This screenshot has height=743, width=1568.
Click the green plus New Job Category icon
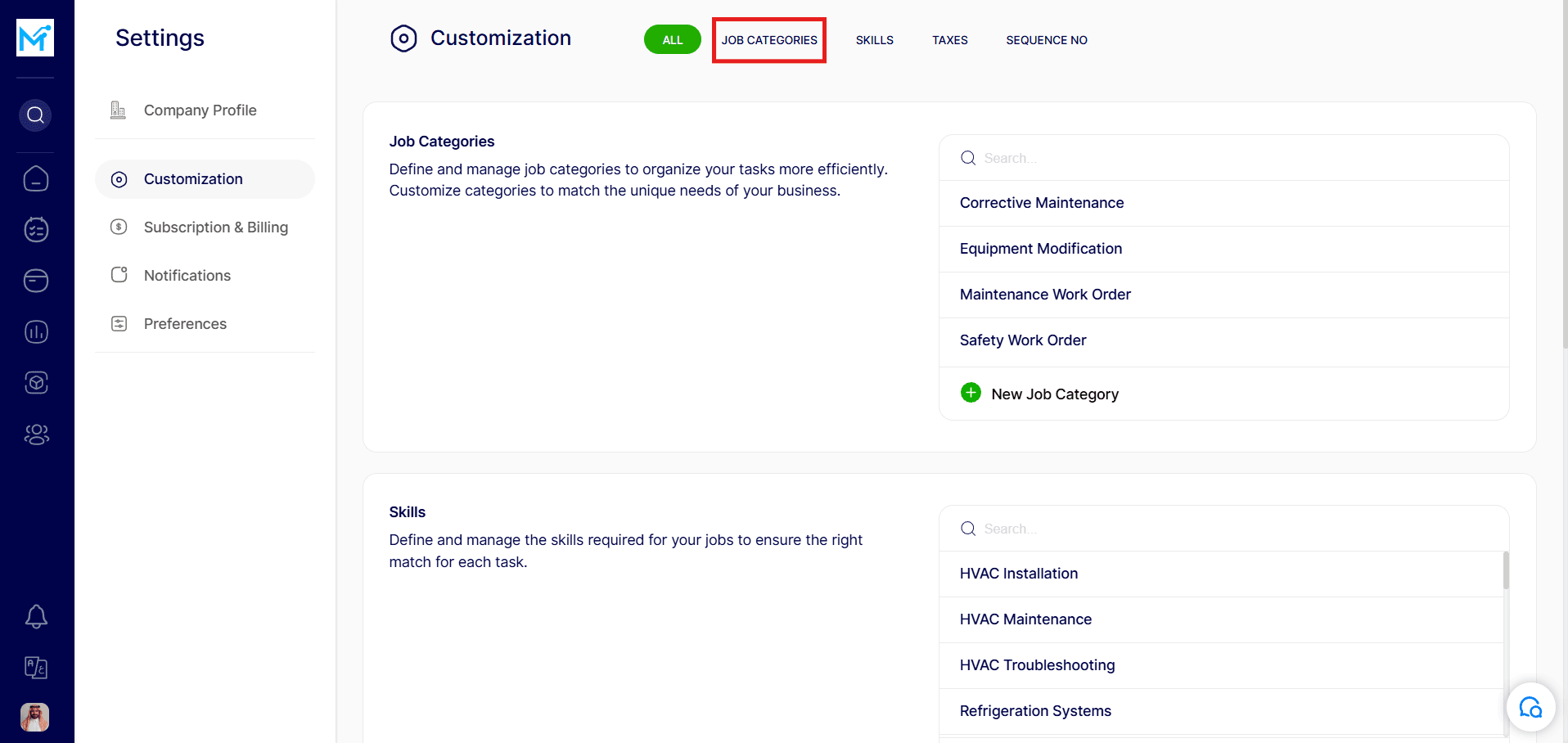coord(971,393)
